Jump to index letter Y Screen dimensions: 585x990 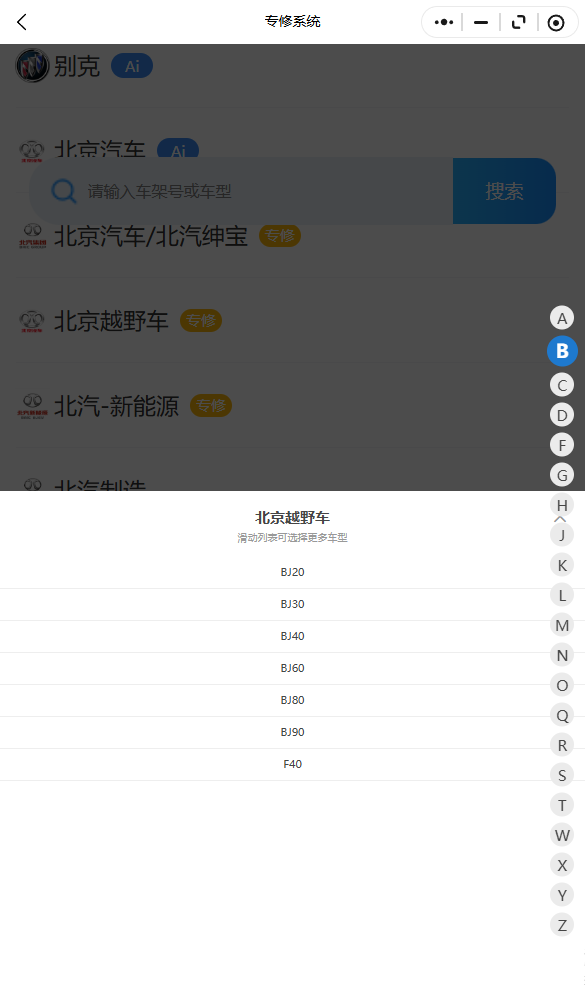[562, 895]
